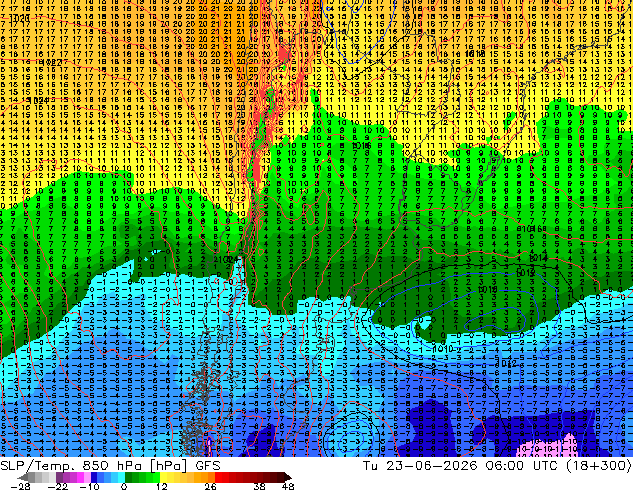Click the dark maroon right arrow of the color scale

tap(287, 477)
